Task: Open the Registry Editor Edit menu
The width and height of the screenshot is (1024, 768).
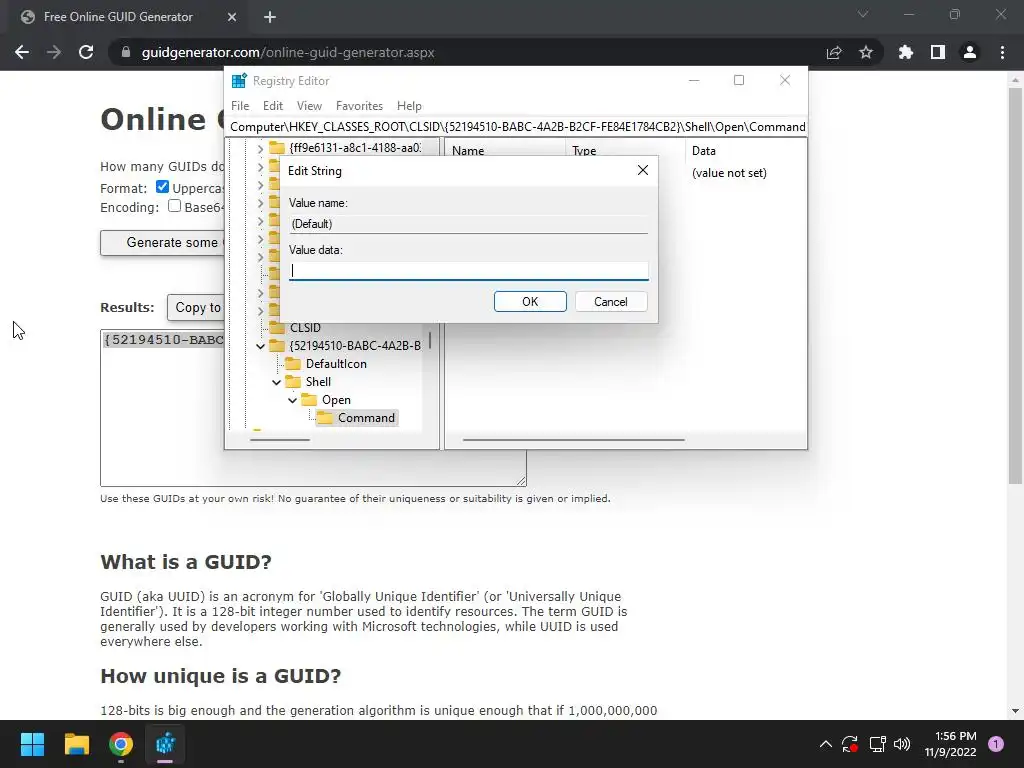Action: click(x=273, y=106)
